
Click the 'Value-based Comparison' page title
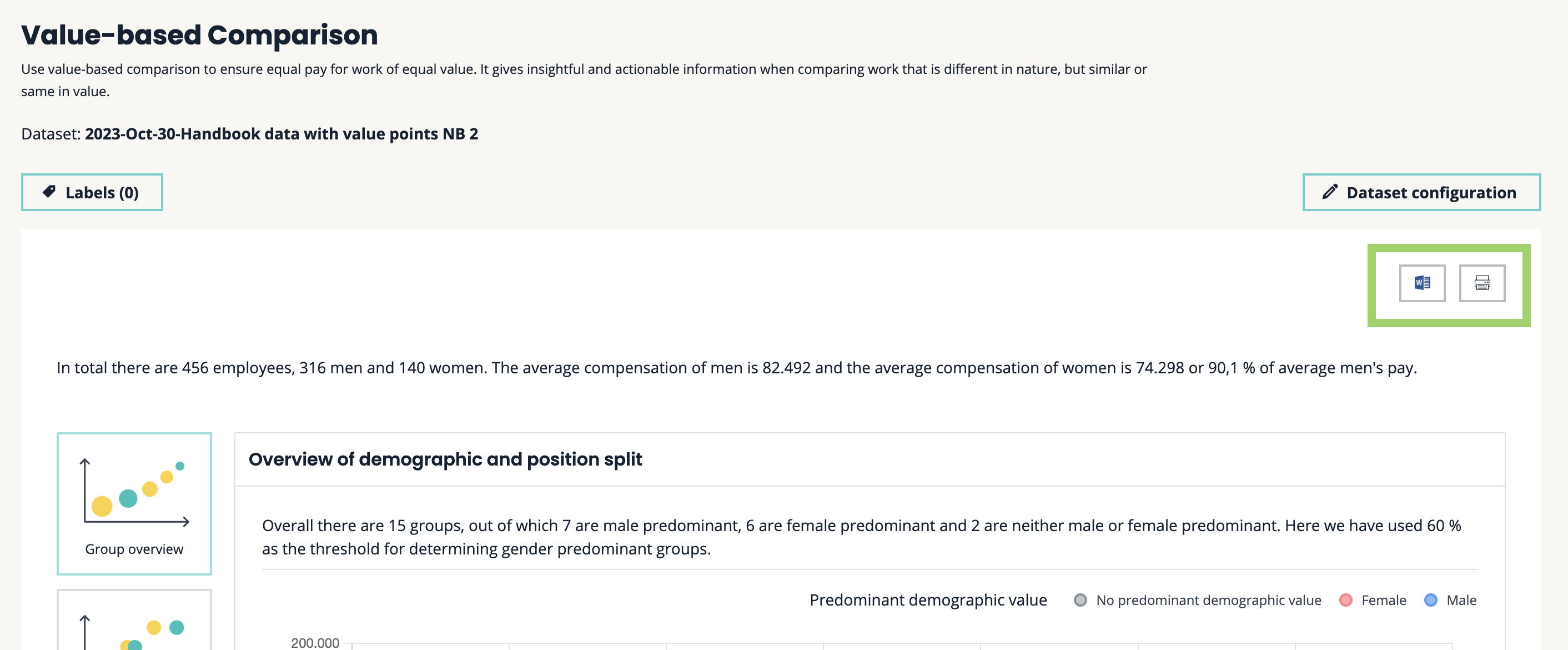tap(199, 35)
